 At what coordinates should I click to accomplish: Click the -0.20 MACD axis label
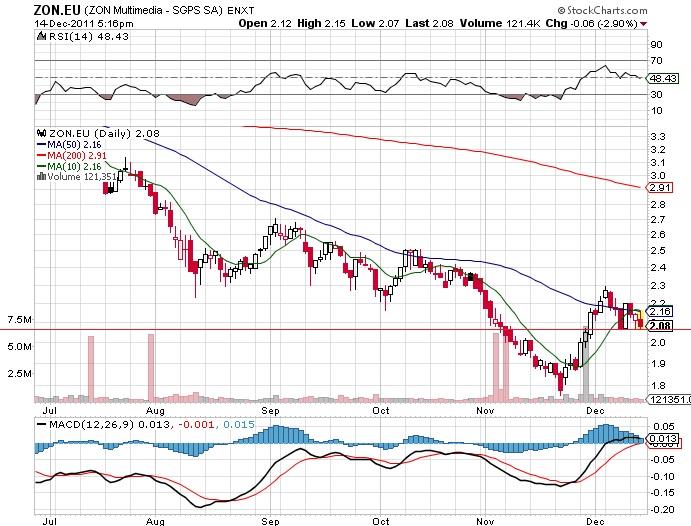[662, 509]
